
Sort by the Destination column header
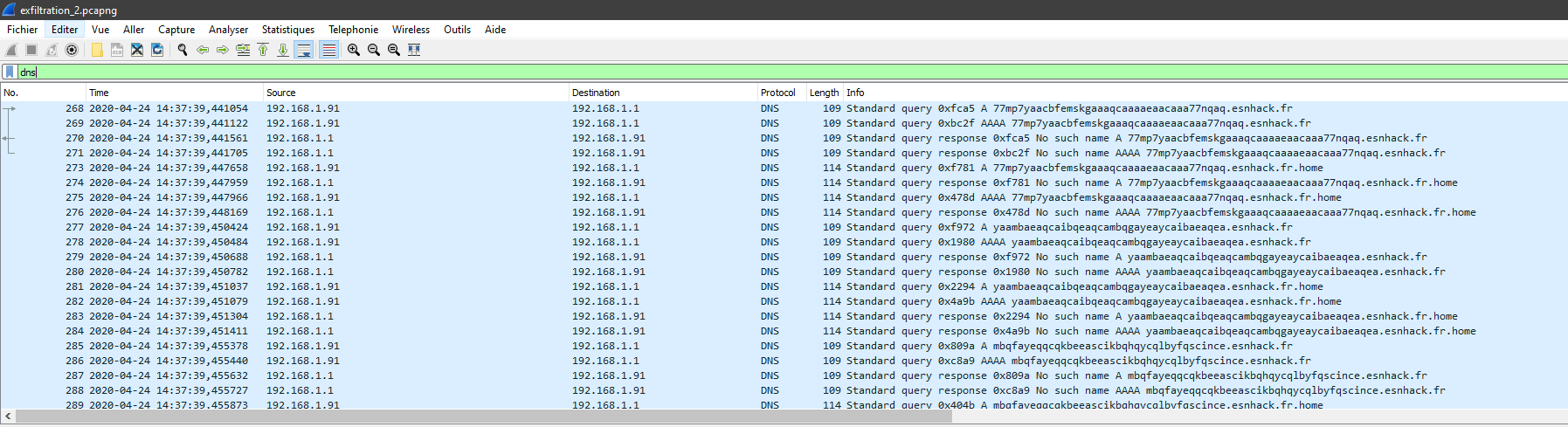pos(596,93)
